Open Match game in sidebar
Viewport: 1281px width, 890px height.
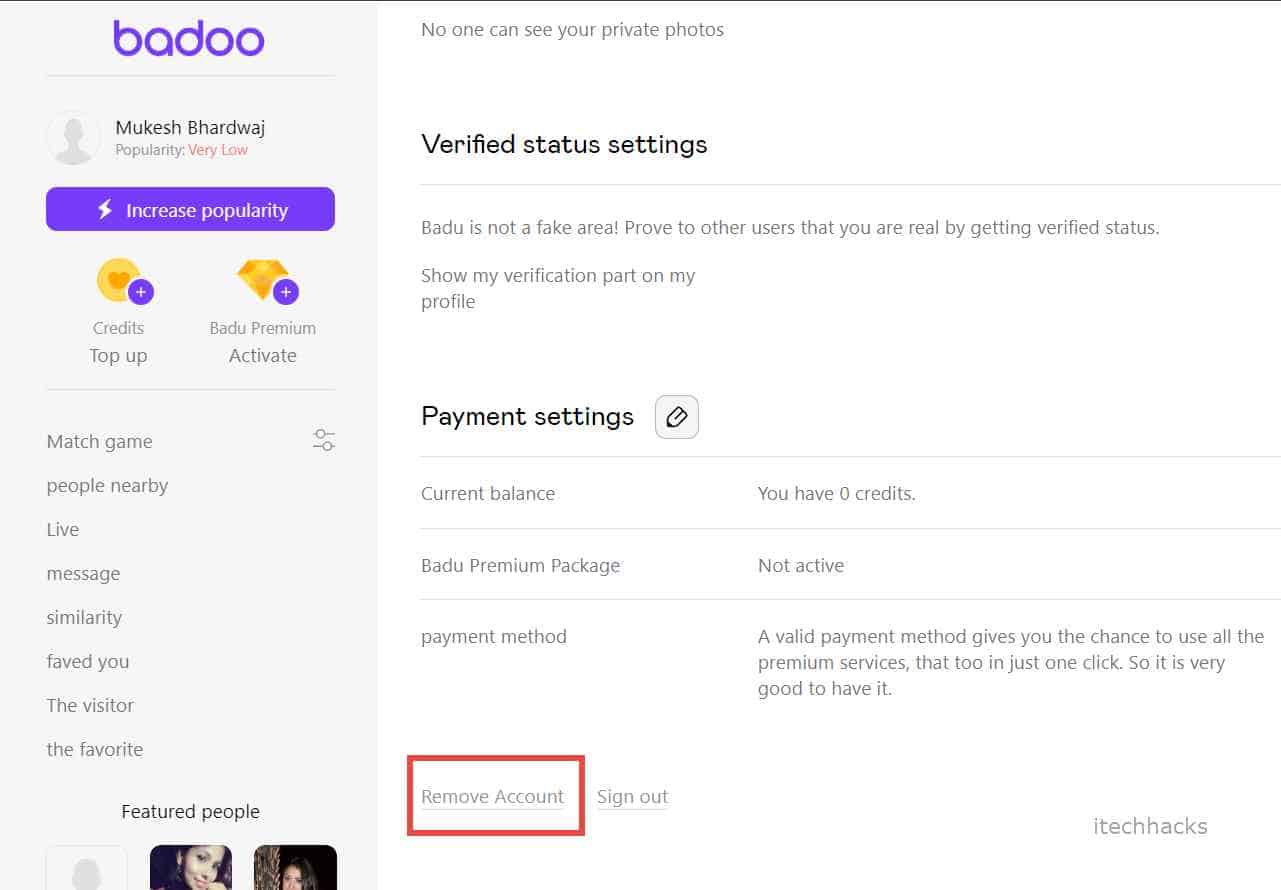click(100, 441)
